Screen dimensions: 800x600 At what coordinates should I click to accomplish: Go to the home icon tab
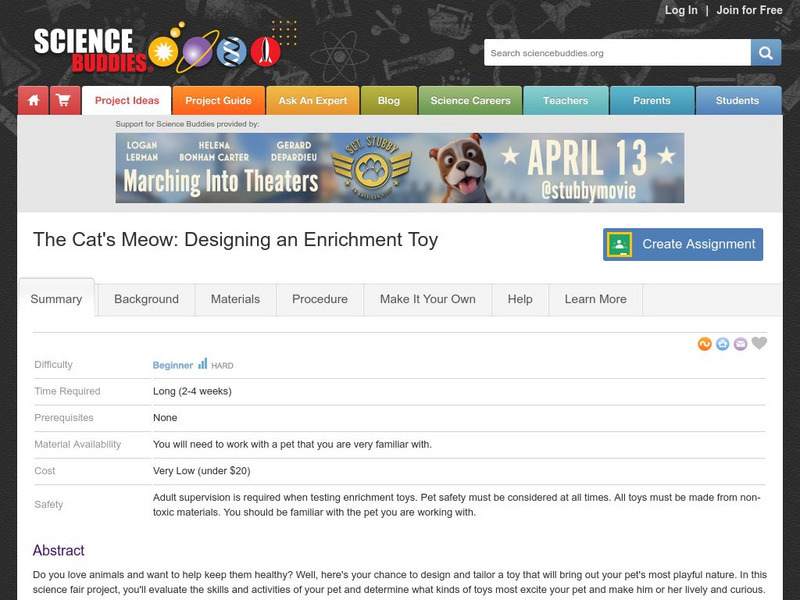click(x=34, y=100)
